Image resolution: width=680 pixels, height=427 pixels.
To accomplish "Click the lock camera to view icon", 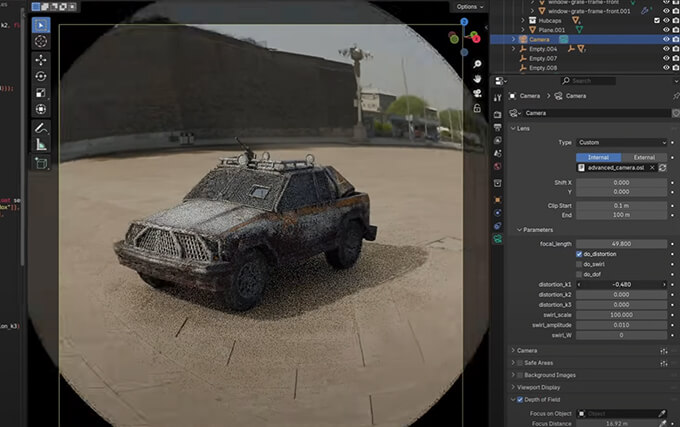I will point(477,108).
